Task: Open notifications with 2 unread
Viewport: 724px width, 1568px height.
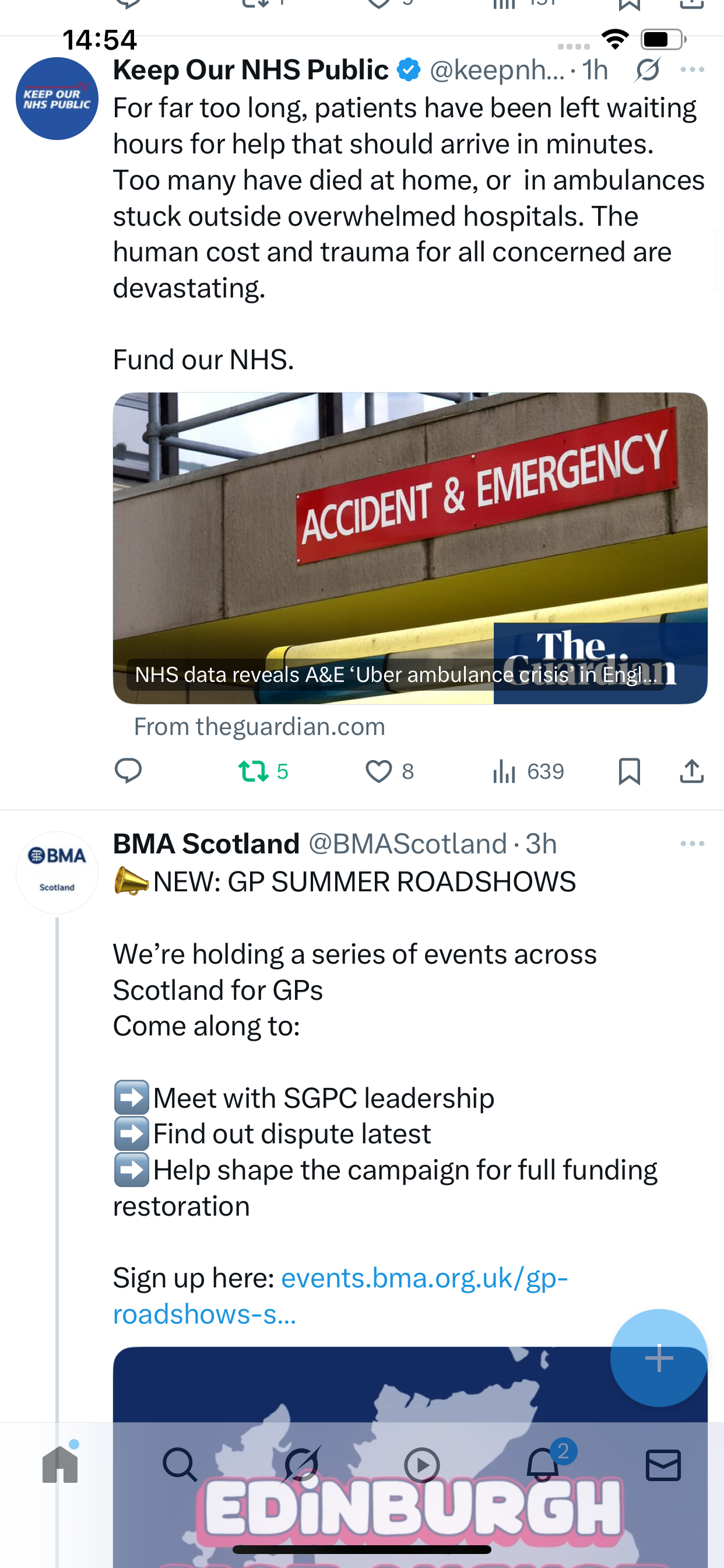Action: (543, 1465)
